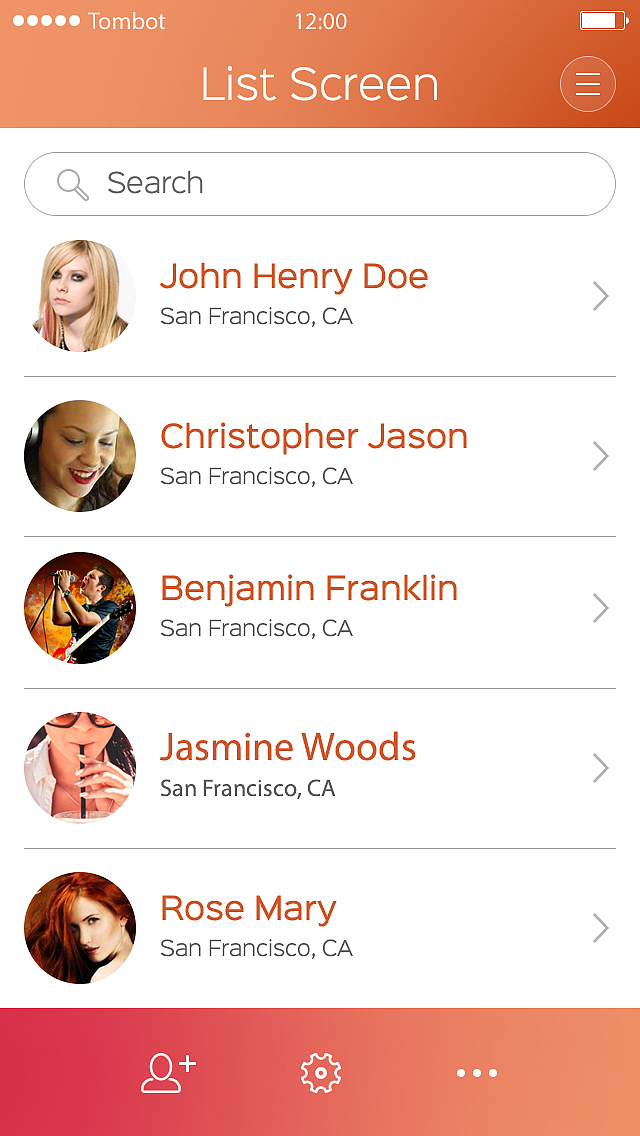The height and width of the screenshot is (1136, 640).
Task: Open Benjamin Franklin's detail arrow
Action: (x=600, y=608)
